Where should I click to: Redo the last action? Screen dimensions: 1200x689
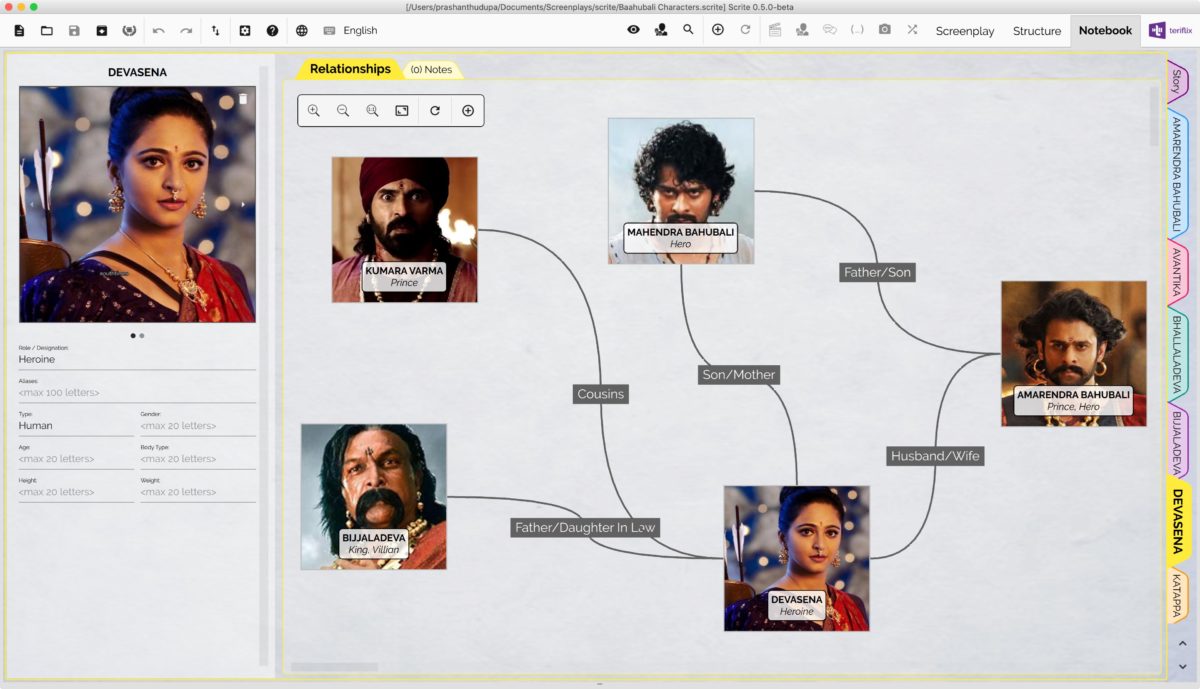coord(186,30)
